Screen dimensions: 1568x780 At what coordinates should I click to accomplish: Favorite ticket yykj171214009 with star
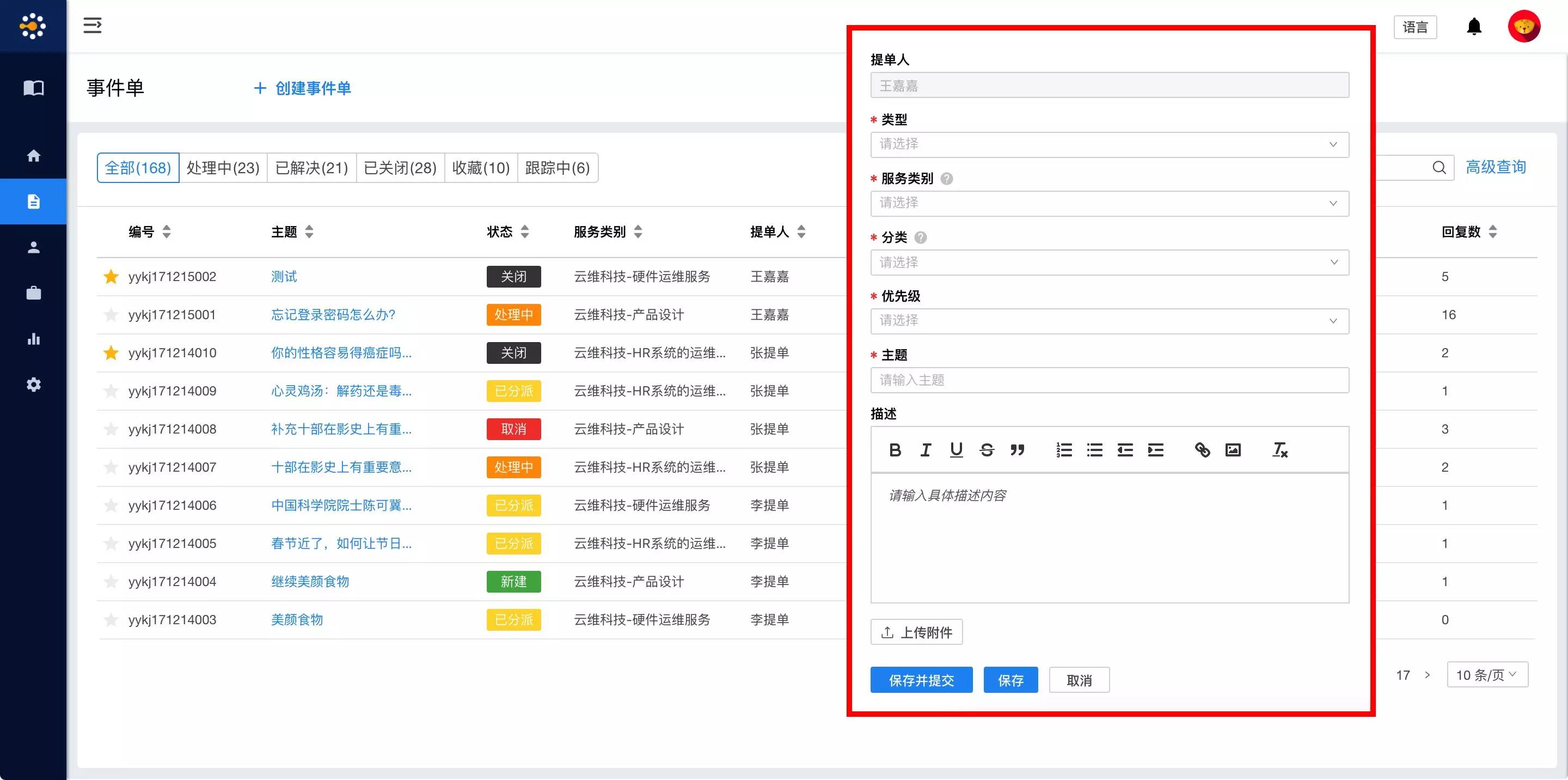[x=111, y=391]
